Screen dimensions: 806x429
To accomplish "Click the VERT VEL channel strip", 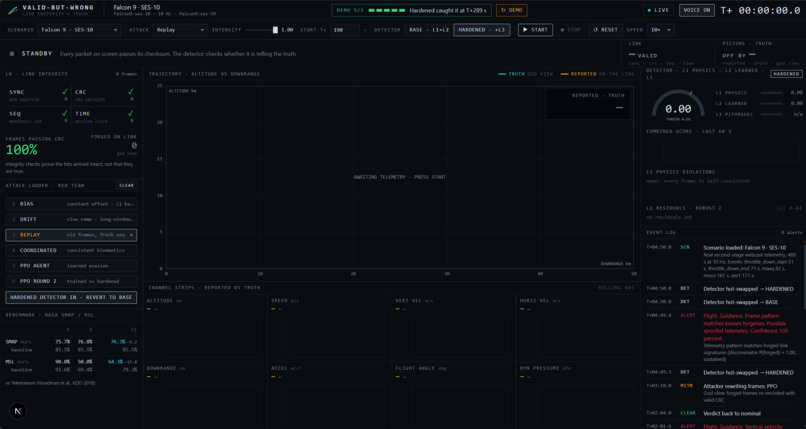I will 454,327.
